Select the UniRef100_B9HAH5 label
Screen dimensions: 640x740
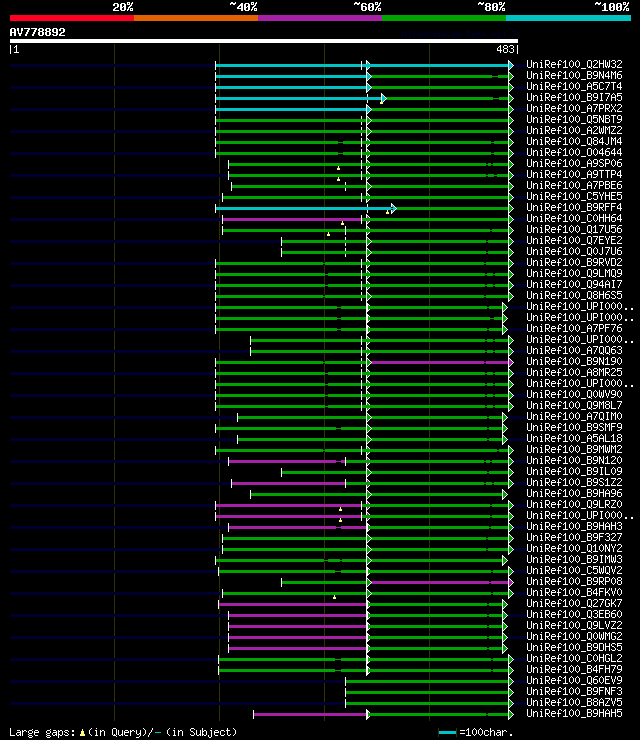pos(574,714)
